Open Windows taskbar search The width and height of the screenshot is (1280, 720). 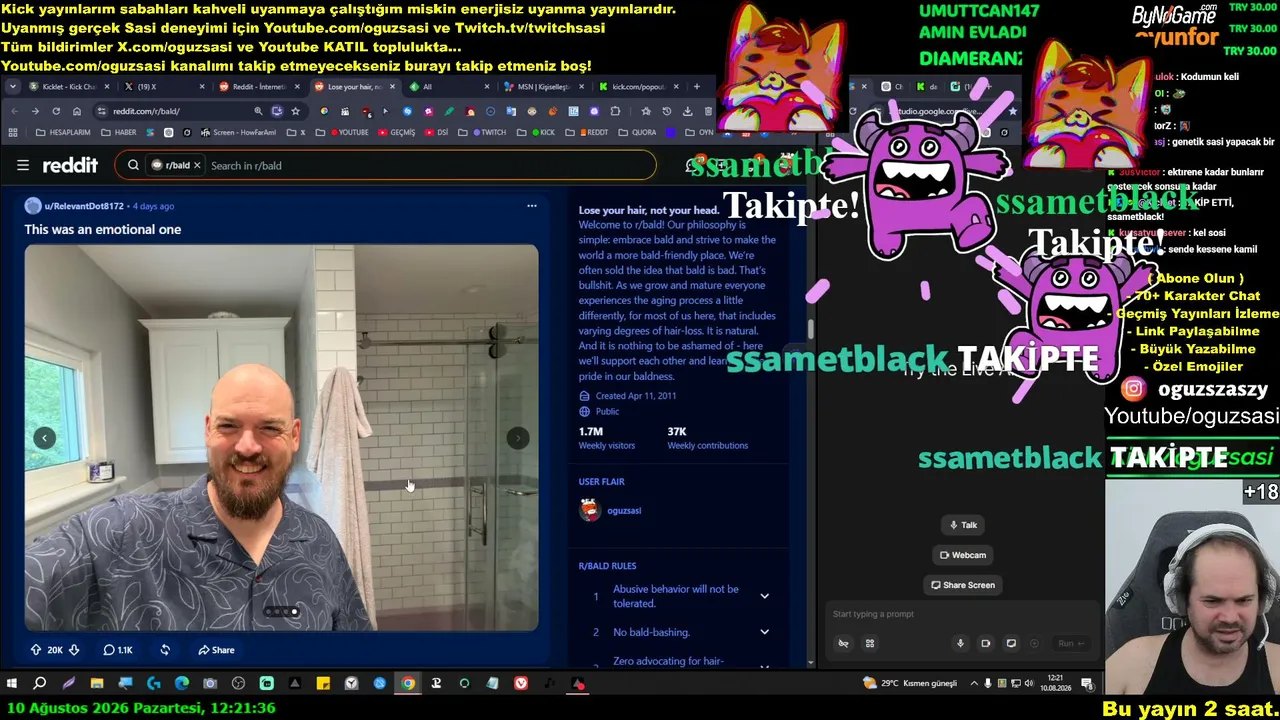coord(40,684)
